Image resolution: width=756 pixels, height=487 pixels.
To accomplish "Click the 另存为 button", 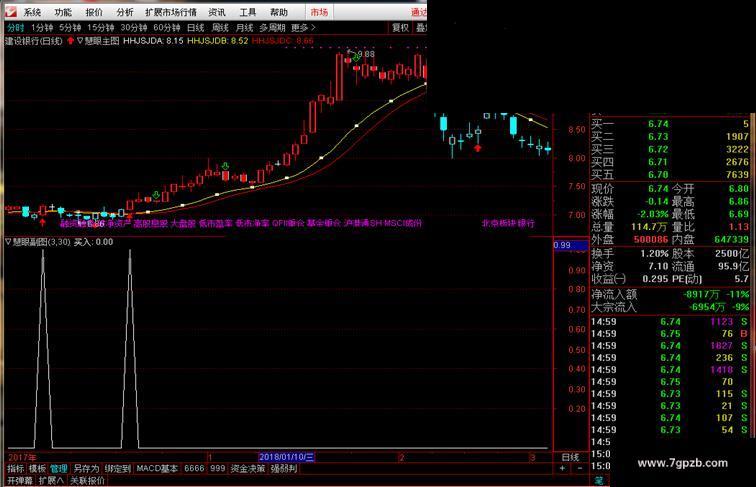I will click(x=86, y=468).
